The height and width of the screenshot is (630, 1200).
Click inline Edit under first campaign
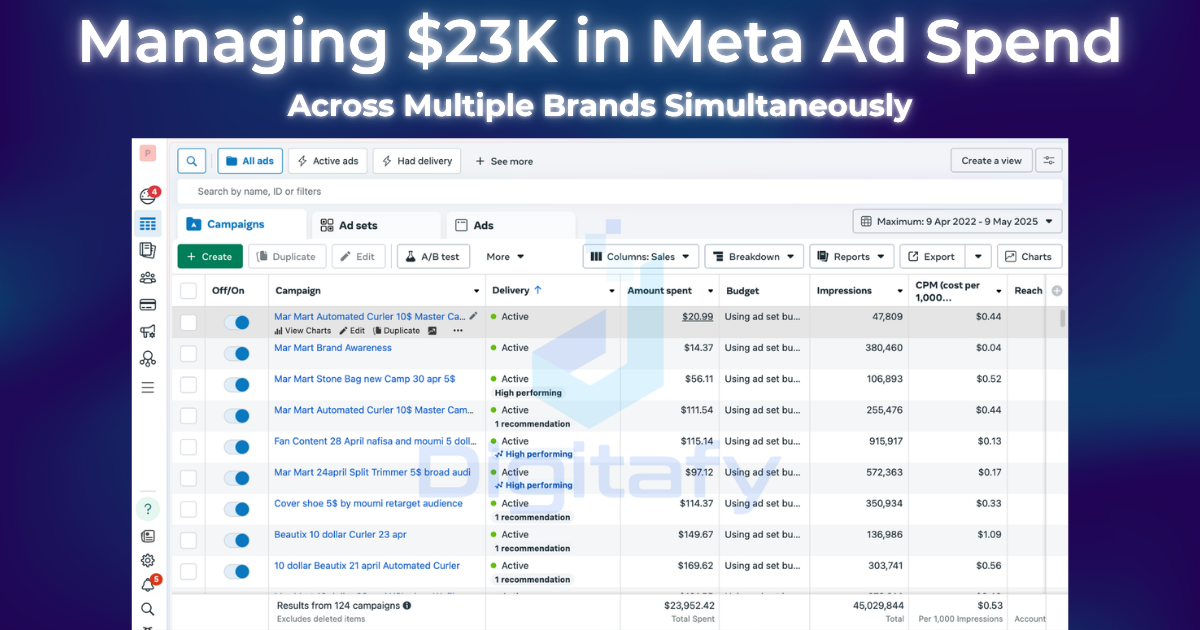click(352, 331)
